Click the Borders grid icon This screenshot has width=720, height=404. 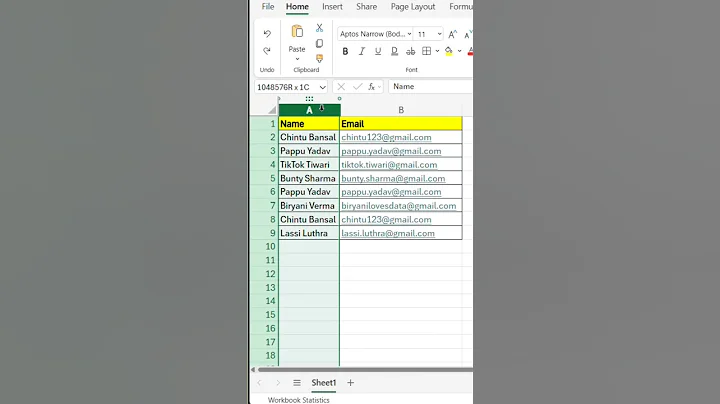point(427,51)
